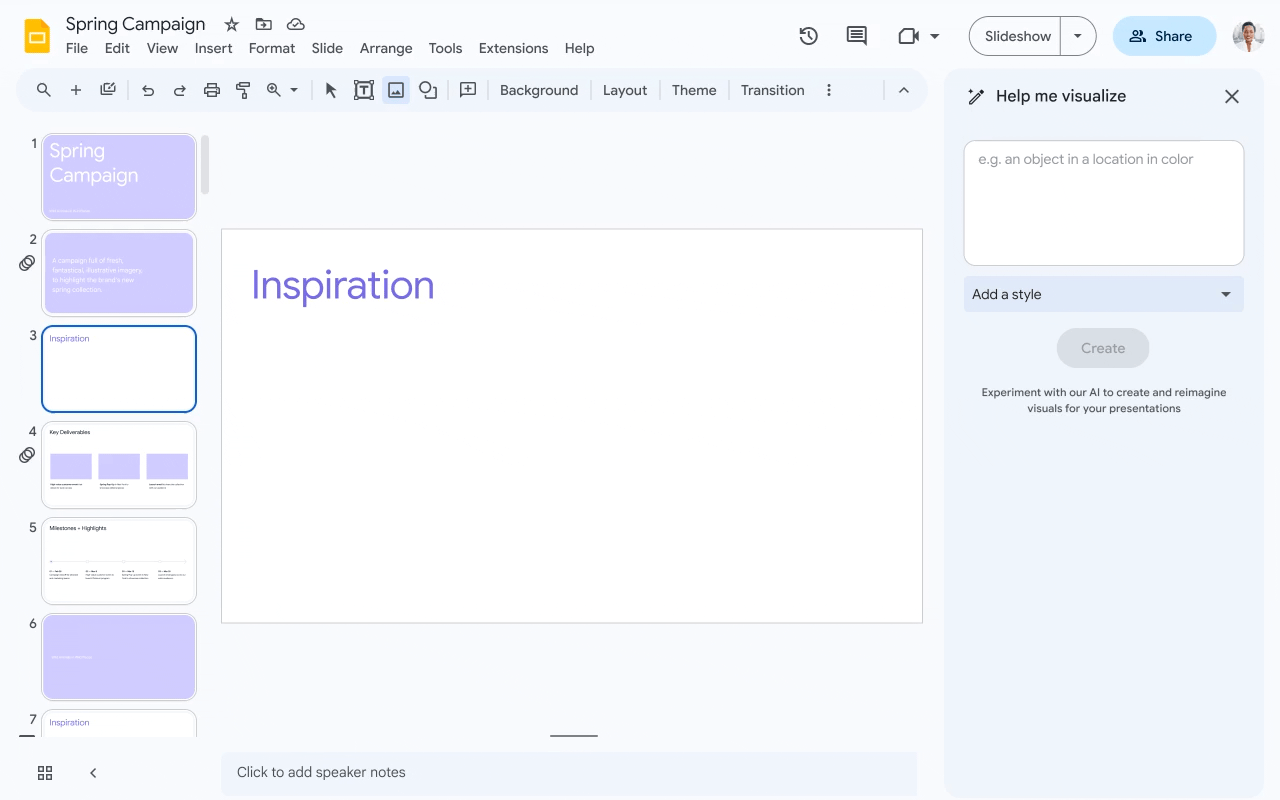
Task: Open the Slideshow options dropdown arrow
Action: pos(1078,35)
